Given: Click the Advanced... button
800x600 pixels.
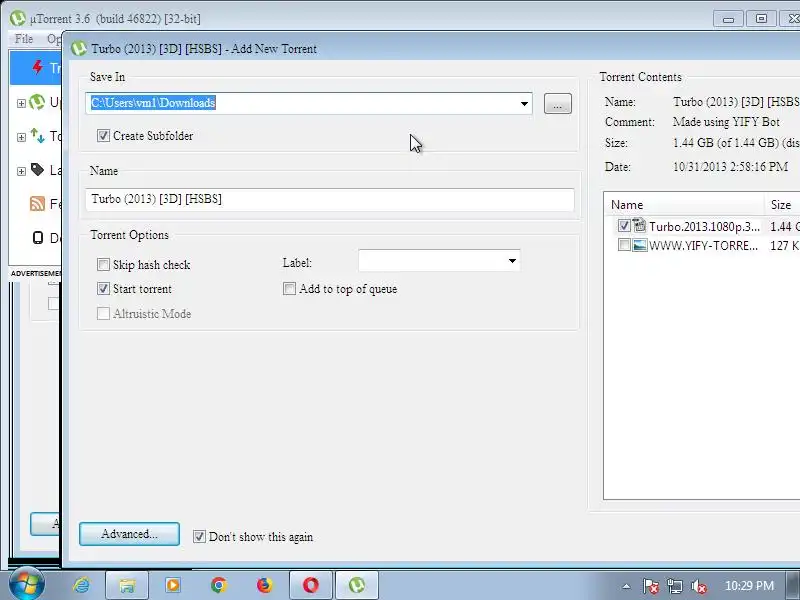Looking at the screenshot, I should (x=129, y=534).
